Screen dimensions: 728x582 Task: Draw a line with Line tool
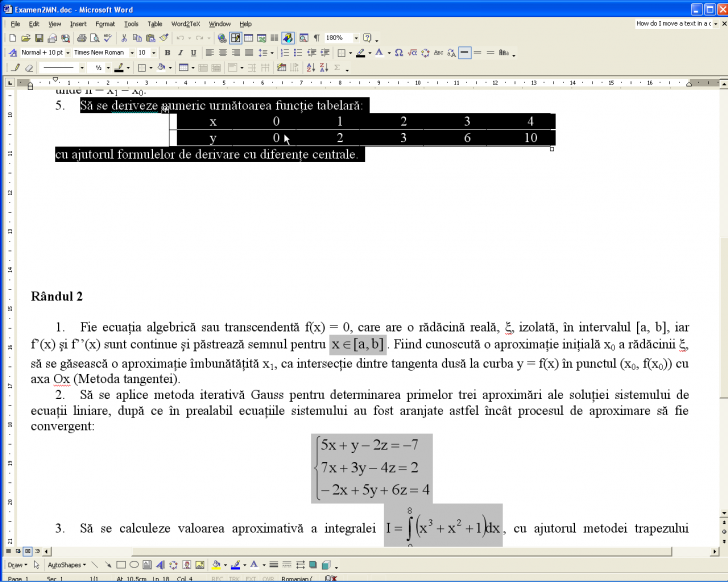click(95, 565)
